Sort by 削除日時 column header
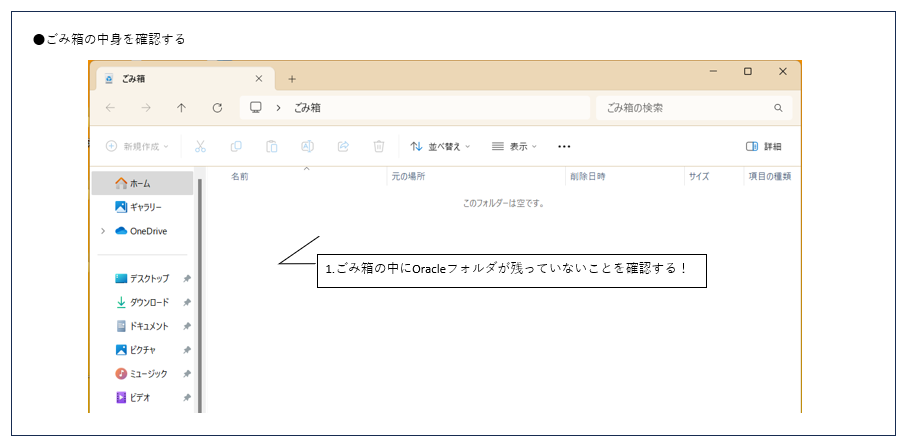Image resolution: width=906 pixels, height=448 pixels. tap(588, 177)
